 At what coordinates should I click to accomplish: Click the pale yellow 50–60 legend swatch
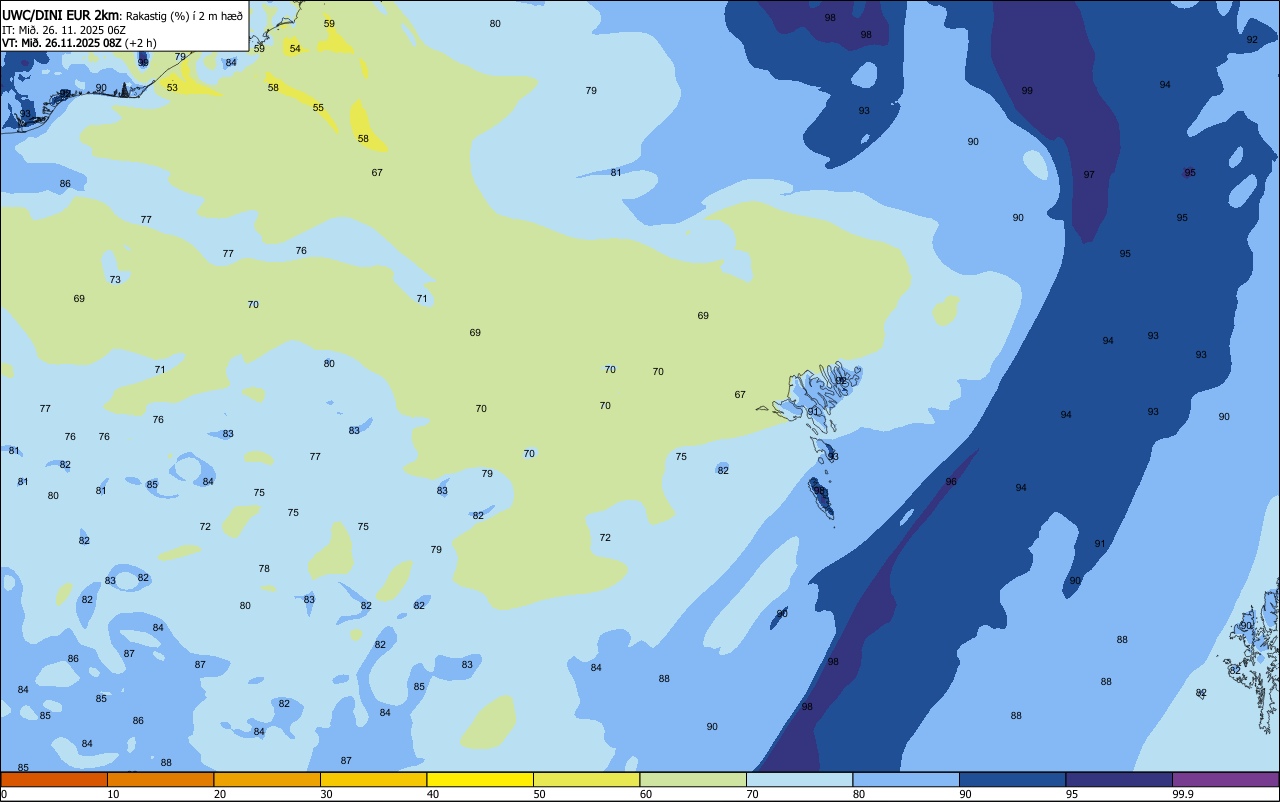tap(586, 779)
